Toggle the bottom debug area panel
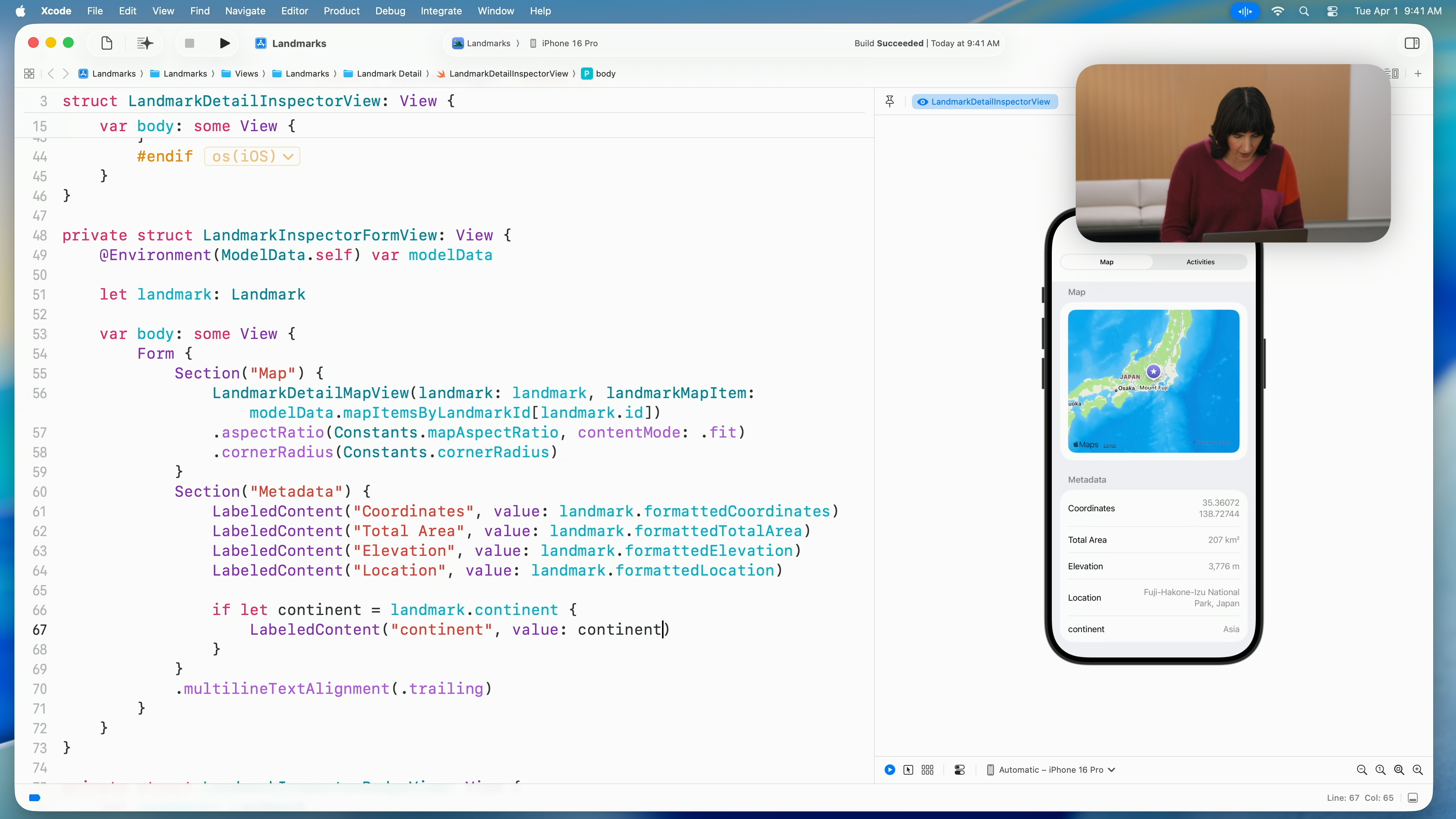The width and height of the screenshot is (1456, 819). click(x=1412, y=798)
